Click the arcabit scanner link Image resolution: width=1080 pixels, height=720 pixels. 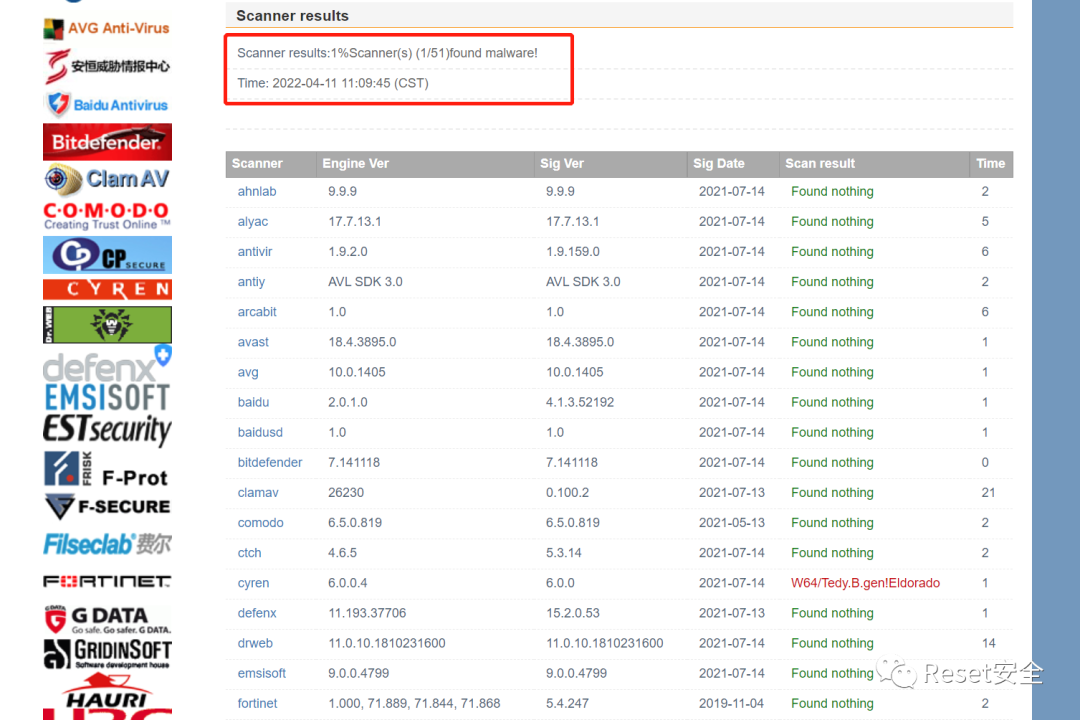pyautogui.click(x=257, y=312)
